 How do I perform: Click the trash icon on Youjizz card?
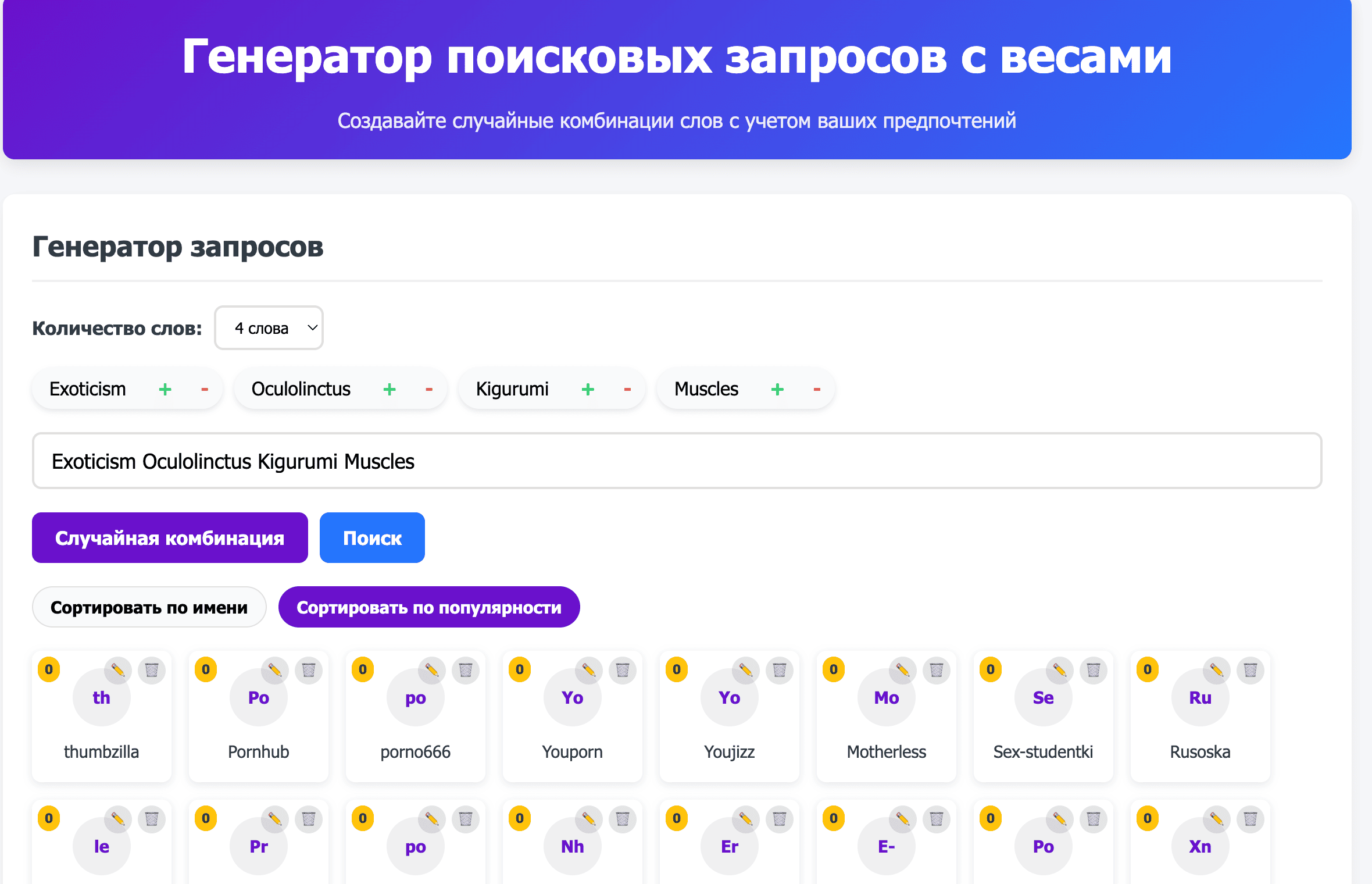(x=780, y=671)
